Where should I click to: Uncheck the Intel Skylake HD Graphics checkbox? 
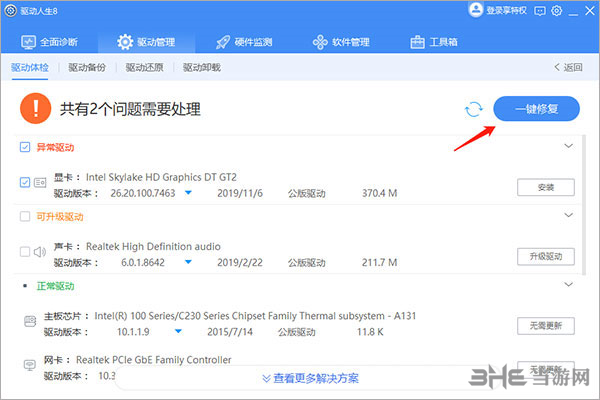pos(25,182)
